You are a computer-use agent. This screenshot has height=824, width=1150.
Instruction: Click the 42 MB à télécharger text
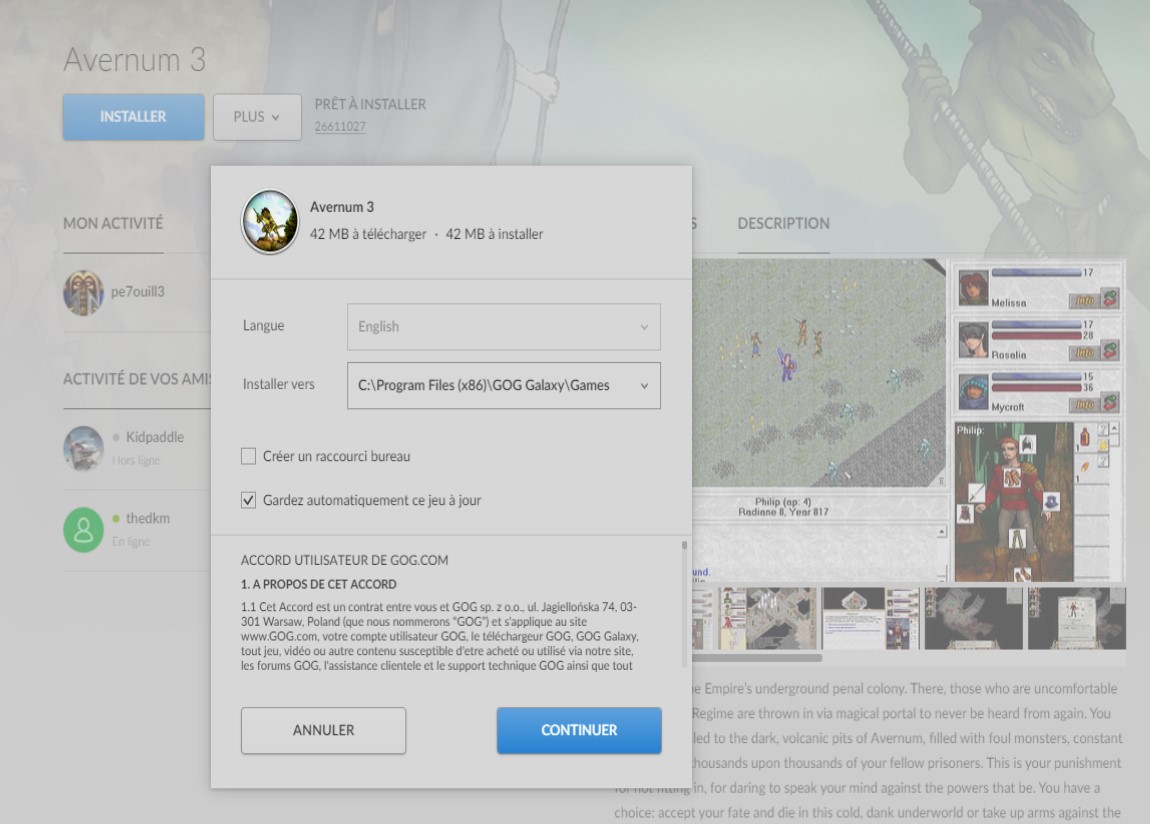(368, 234)
